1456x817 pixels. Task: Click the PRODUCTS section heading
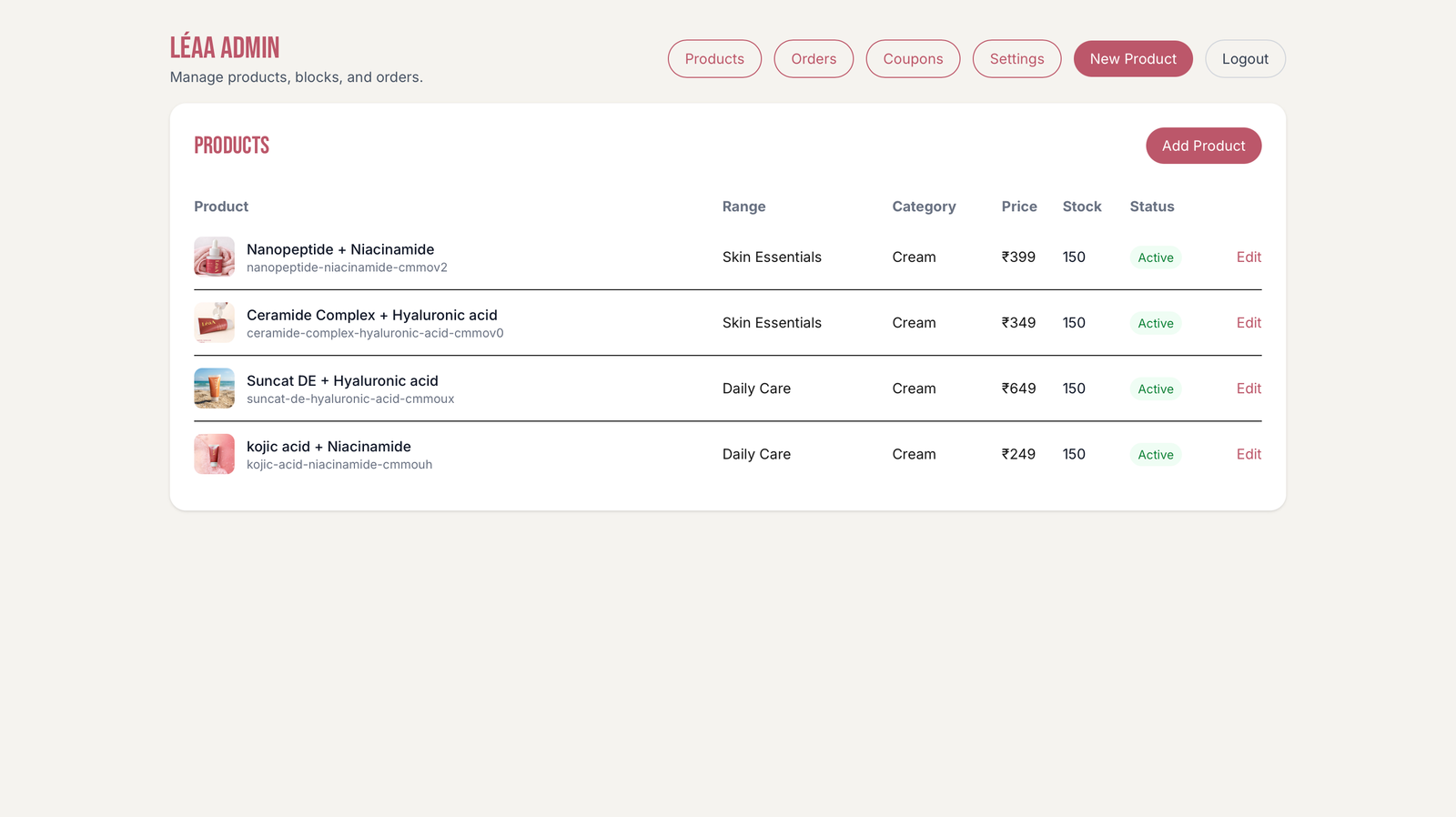(x=231, y=146)
